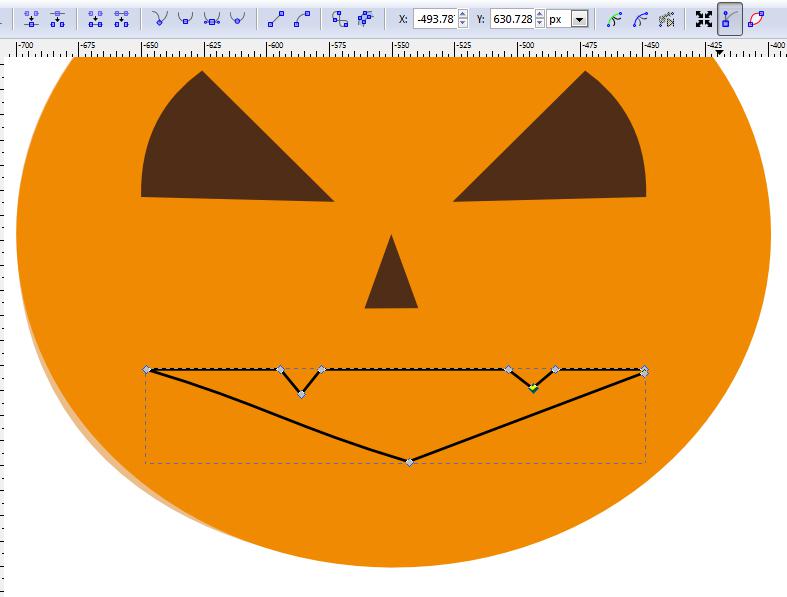Click the break path at nodes icon
This screenshot has width=787, height=597.
point(58,18)
